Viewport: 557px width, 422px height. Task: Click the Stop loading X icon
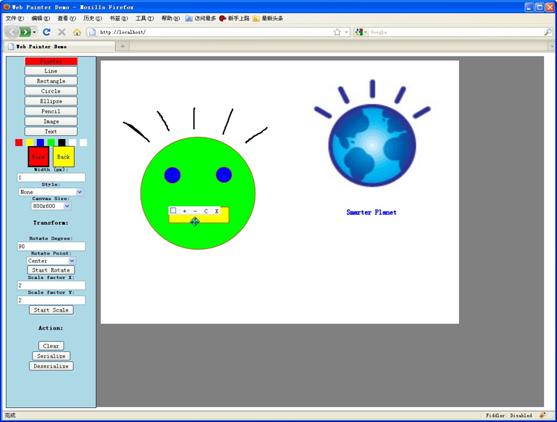point(62,32)
